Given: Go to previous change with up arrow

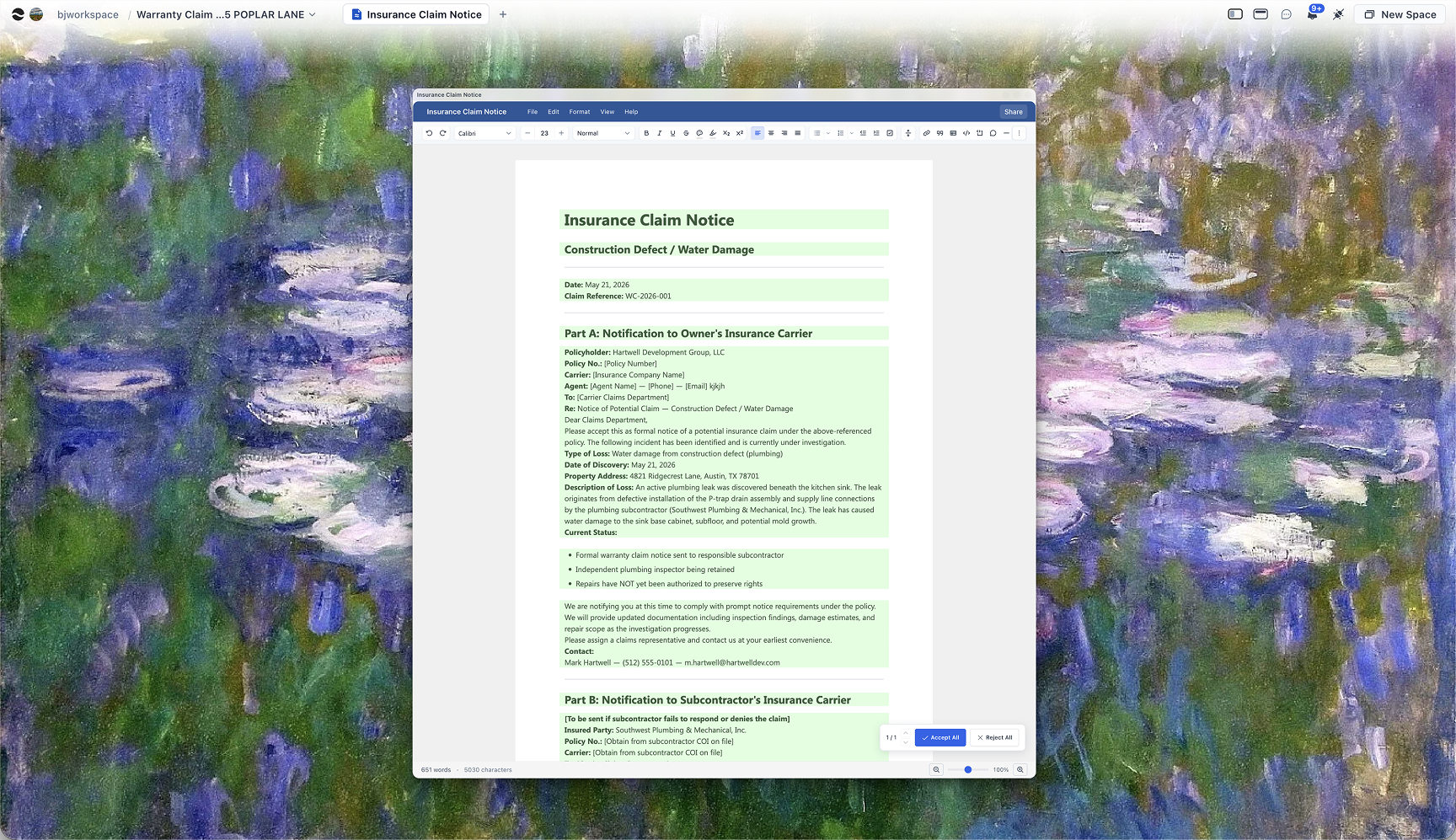Looking at the screenshot, I should (x=906, y=733).
